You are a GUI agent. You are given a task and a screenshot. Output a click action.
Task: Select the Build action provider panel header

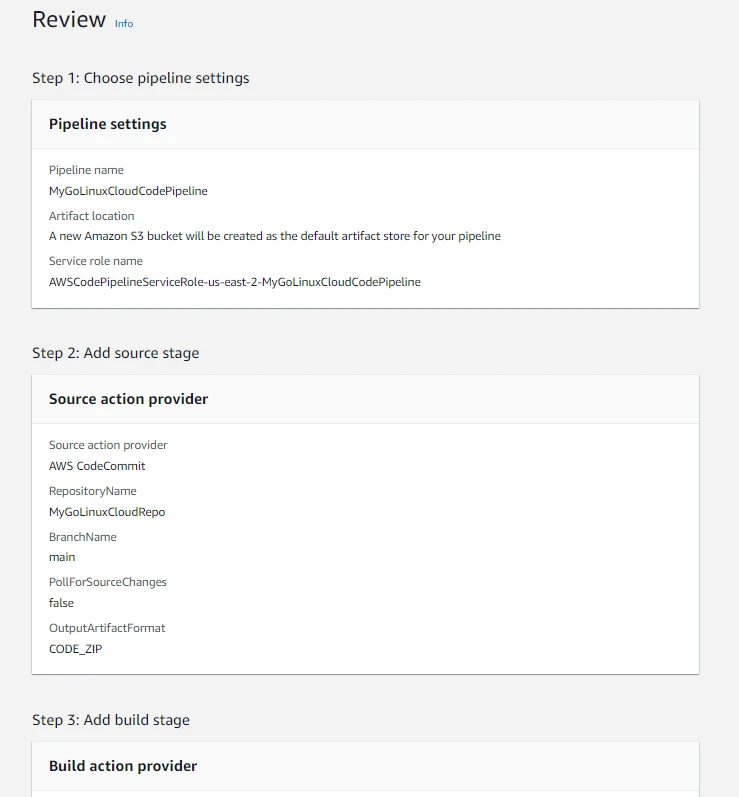point(123,766)
